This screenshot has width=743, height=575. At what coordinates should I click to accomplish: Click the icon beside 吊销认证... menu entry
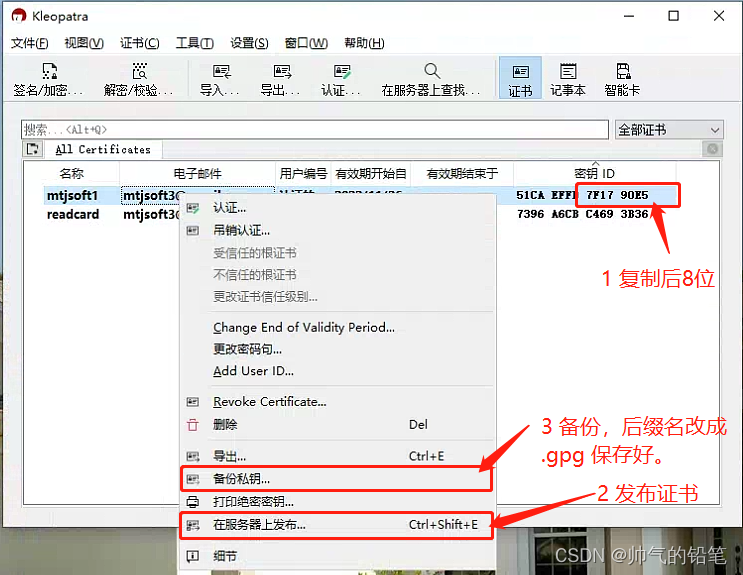pyautogui.click(x=192, y=230)
